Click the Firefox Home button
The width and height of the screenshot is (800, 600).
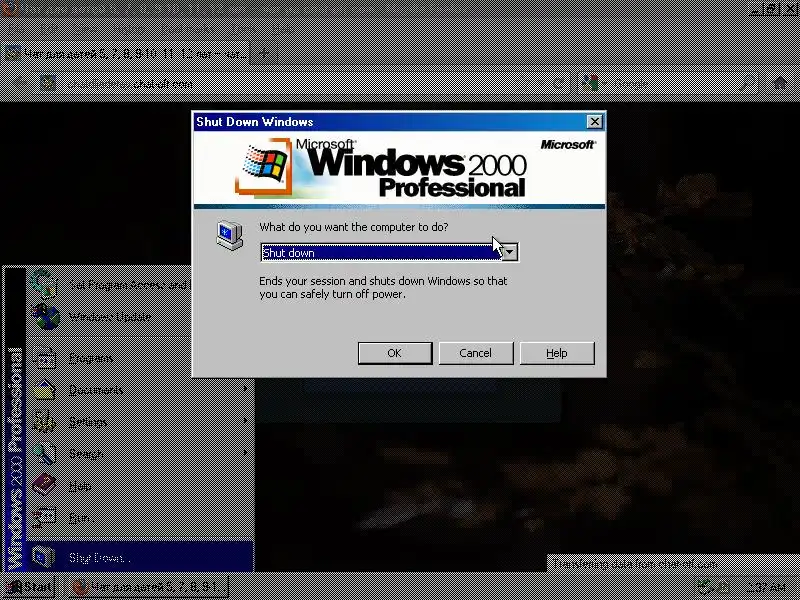(x=780, y=83)
